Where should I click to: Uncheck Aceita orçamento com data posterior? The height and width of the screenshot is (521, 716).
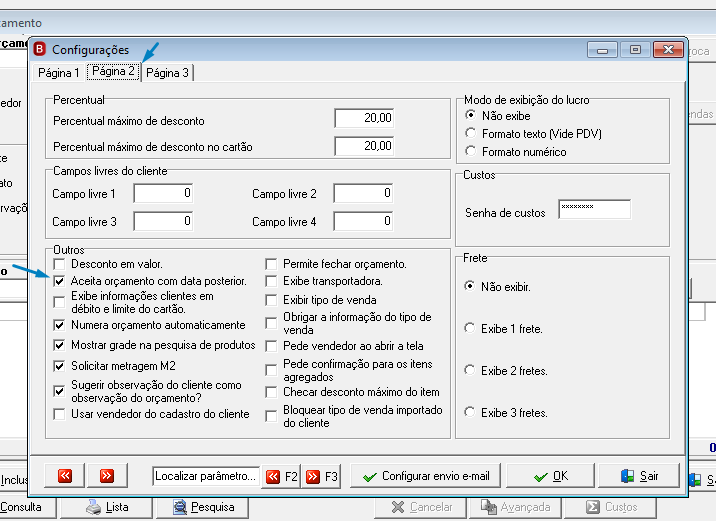point(59,281)
